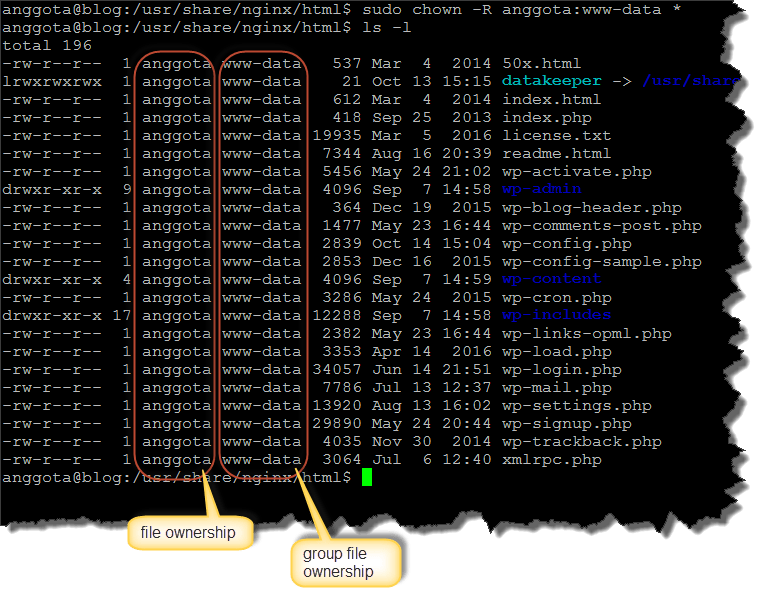
Task: Click the wp-settings.php filename
Action: tap(576, 406)
